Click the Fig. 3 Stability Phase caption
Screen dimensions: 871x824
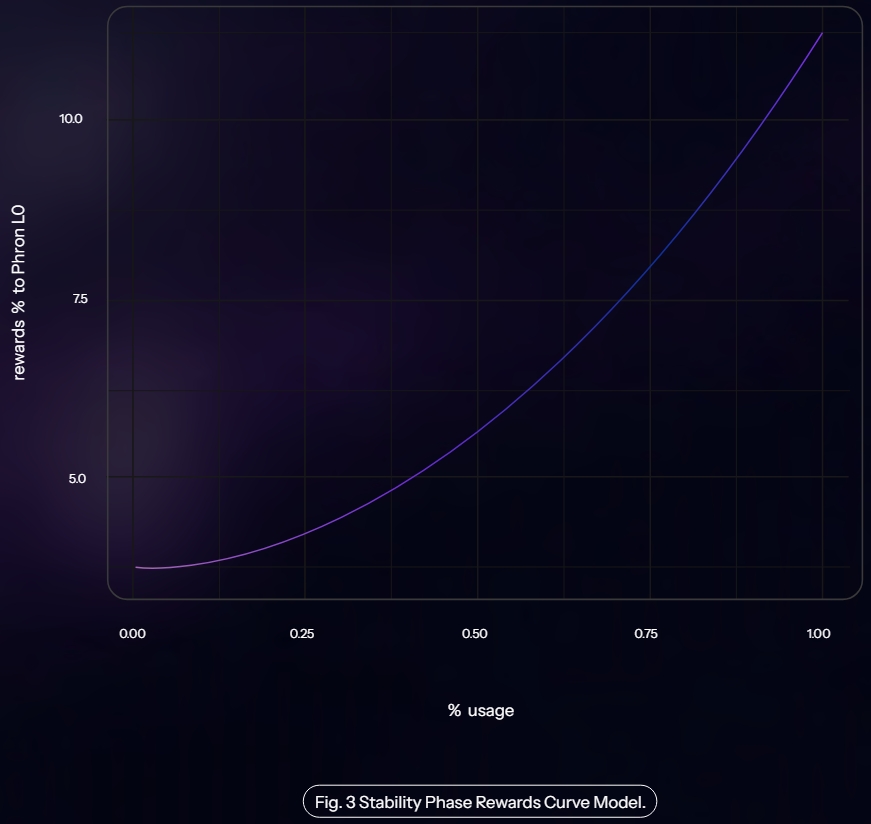click(480, 801)
